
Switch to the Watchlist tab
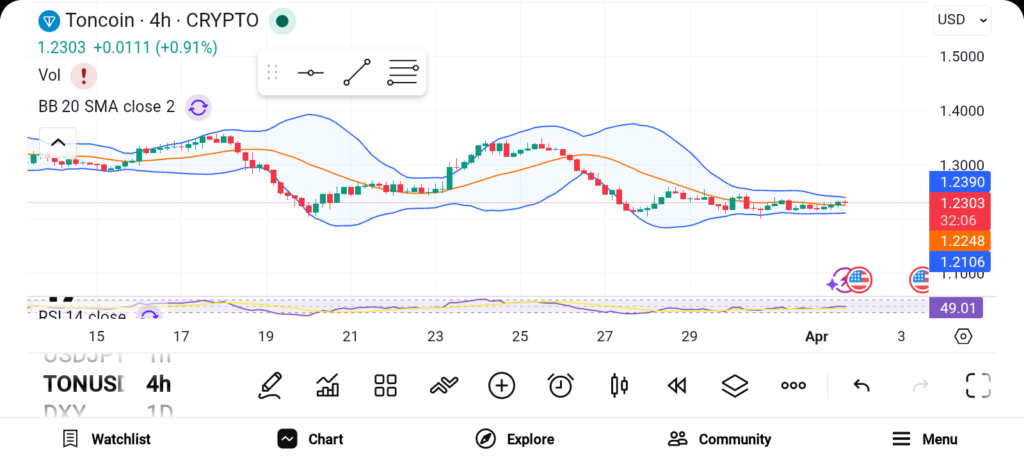(107, 439)
